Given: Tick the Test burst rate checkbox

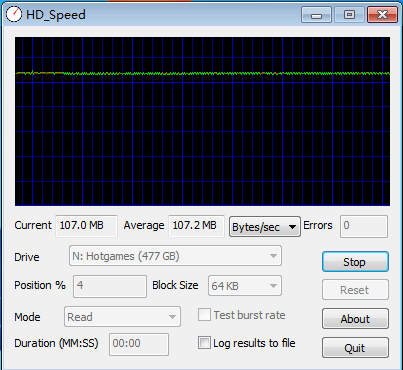Looking at the screenshot, I should click(204, 314).
